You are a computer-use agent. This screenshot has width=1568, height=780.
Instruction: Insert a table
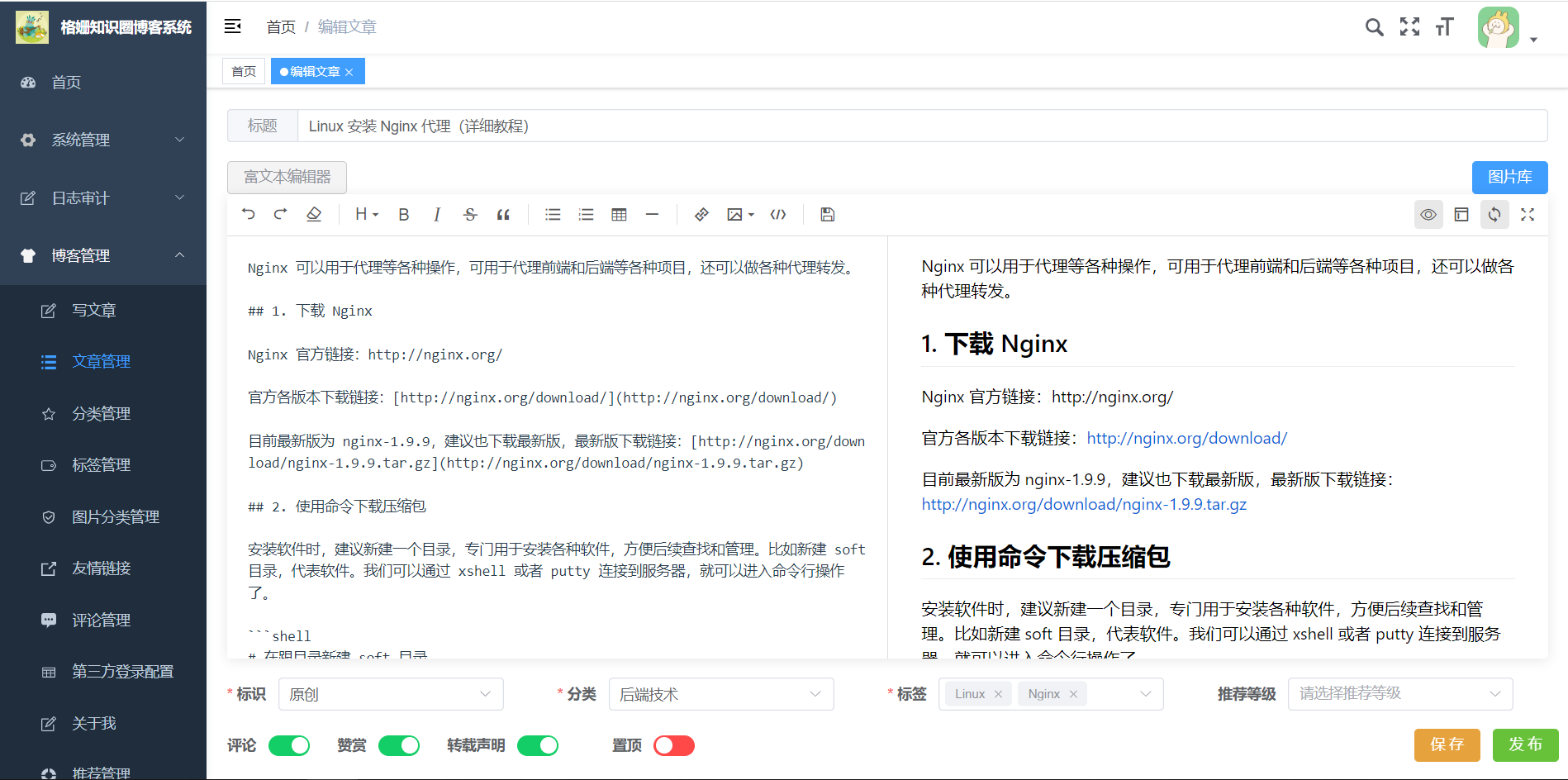pos(619,215)
